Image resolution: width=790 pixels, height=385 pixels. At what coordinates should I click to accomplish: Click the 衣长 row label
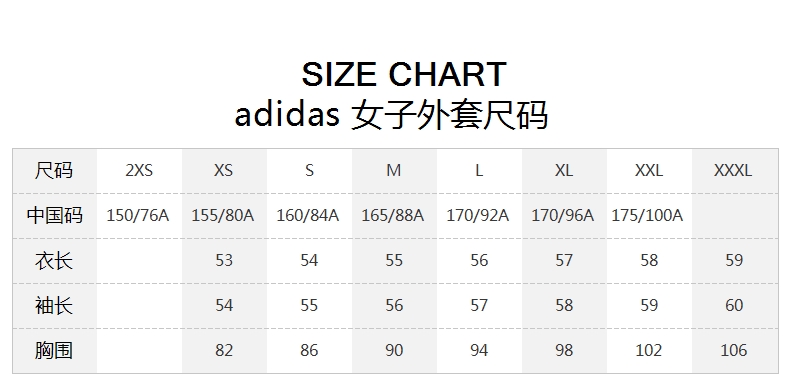tap(54, 261)
